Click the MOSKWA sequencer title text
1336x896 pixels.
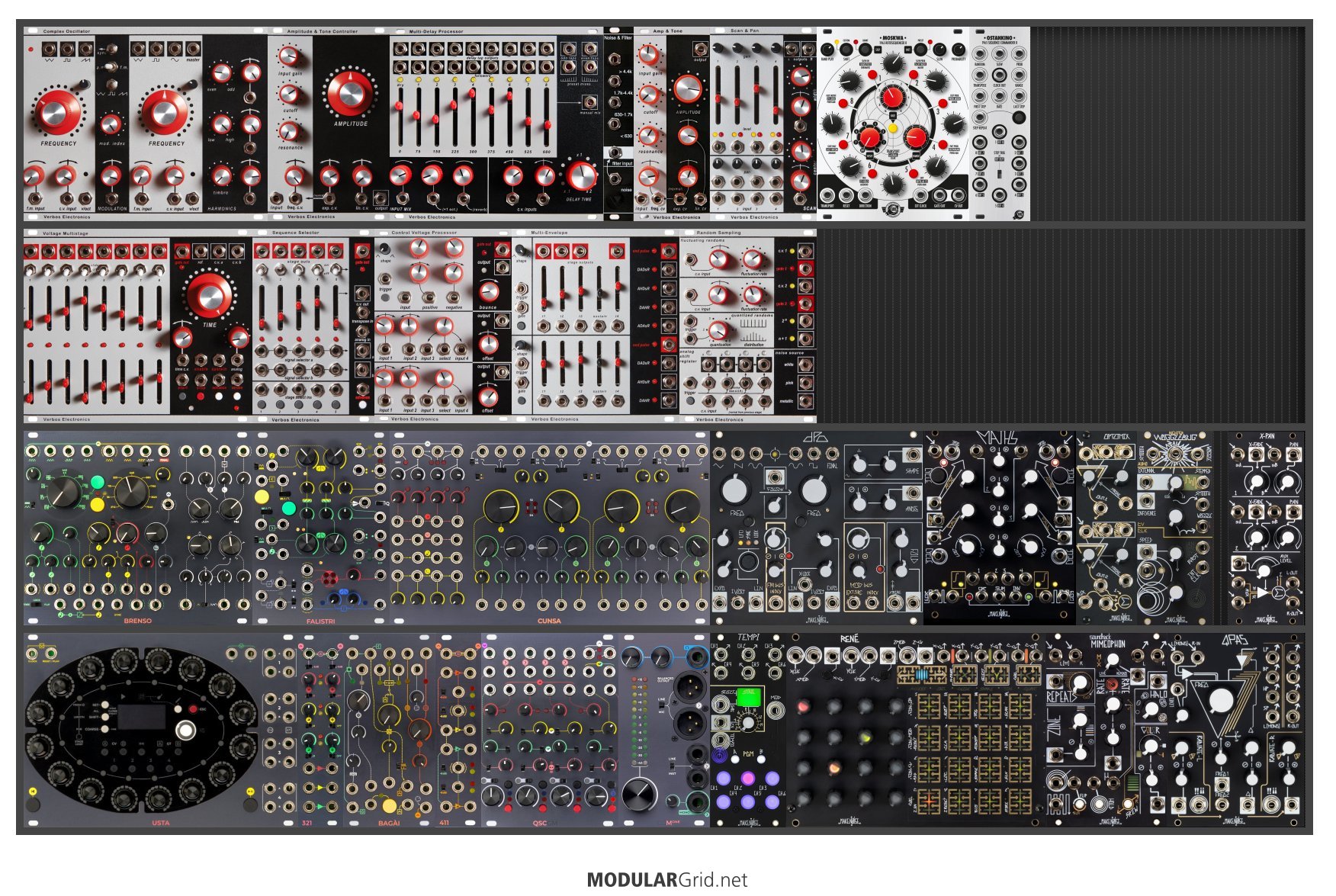893,37
